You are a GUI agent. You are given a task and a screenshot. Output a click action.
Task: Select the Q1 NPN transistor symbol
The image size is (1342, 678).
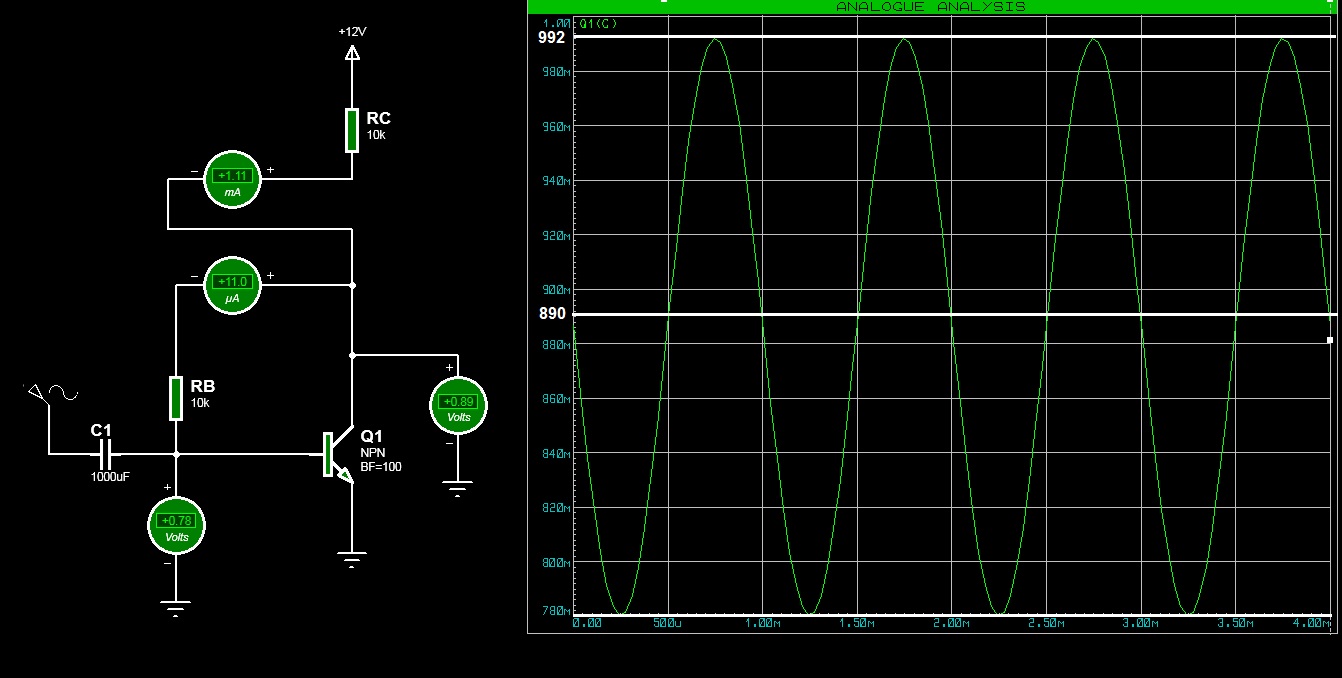coord(337,456)
